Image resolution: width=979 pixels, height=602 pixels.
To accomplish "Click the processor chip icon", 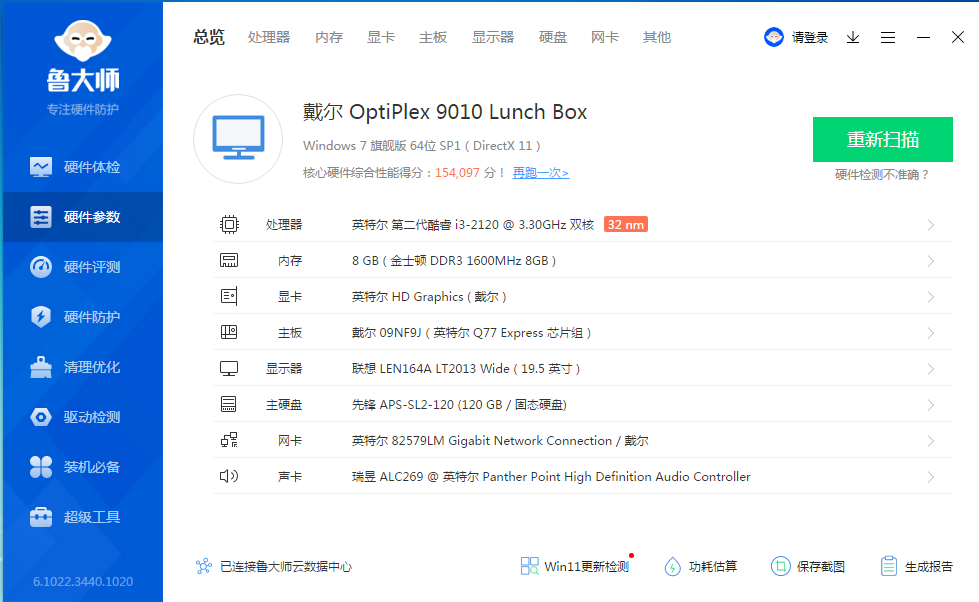I will click(x=229, y=224).
